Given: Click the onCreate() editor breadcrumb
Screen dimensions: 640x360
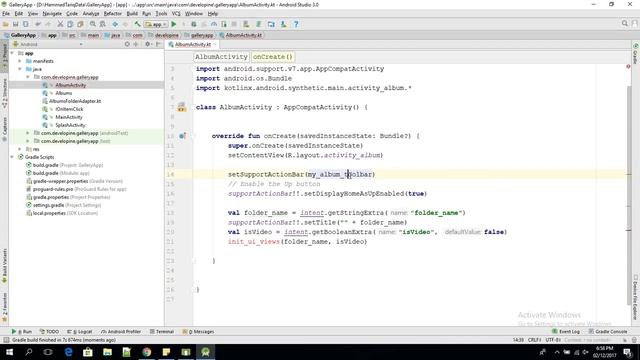Looking at the screenshot, I should (x=273, y=57).
